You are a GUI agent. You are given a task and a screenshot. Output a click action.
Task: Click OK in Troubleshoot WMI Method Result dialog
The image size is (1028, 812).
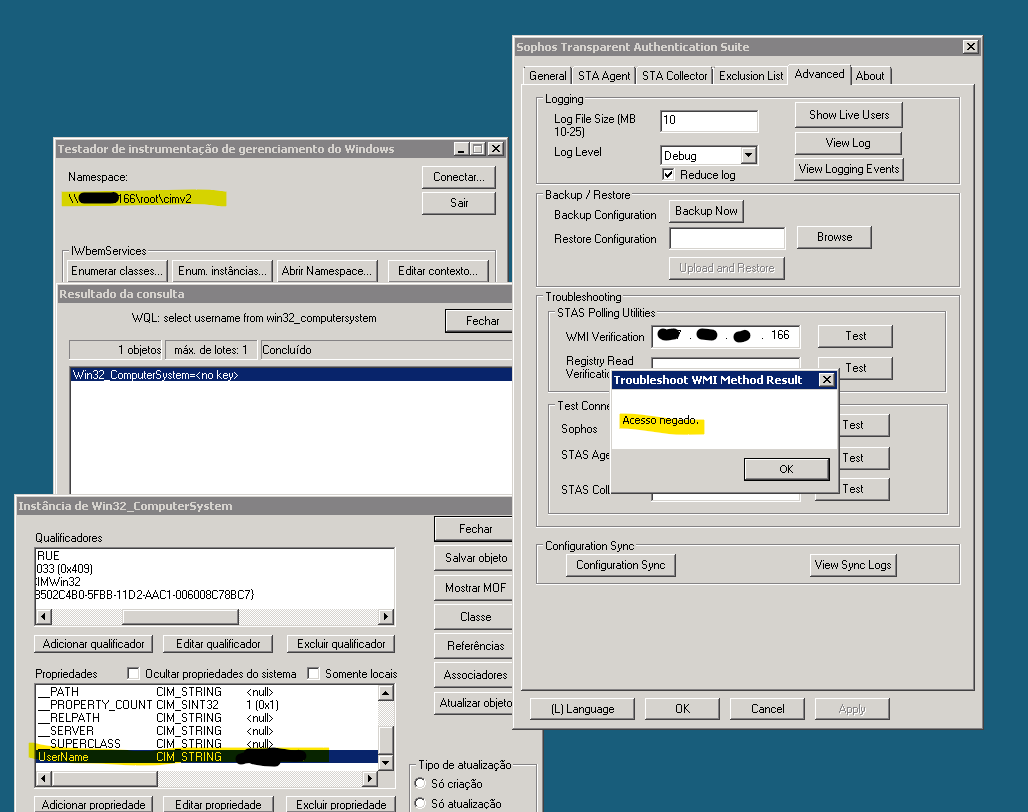(x=786, y=469)
